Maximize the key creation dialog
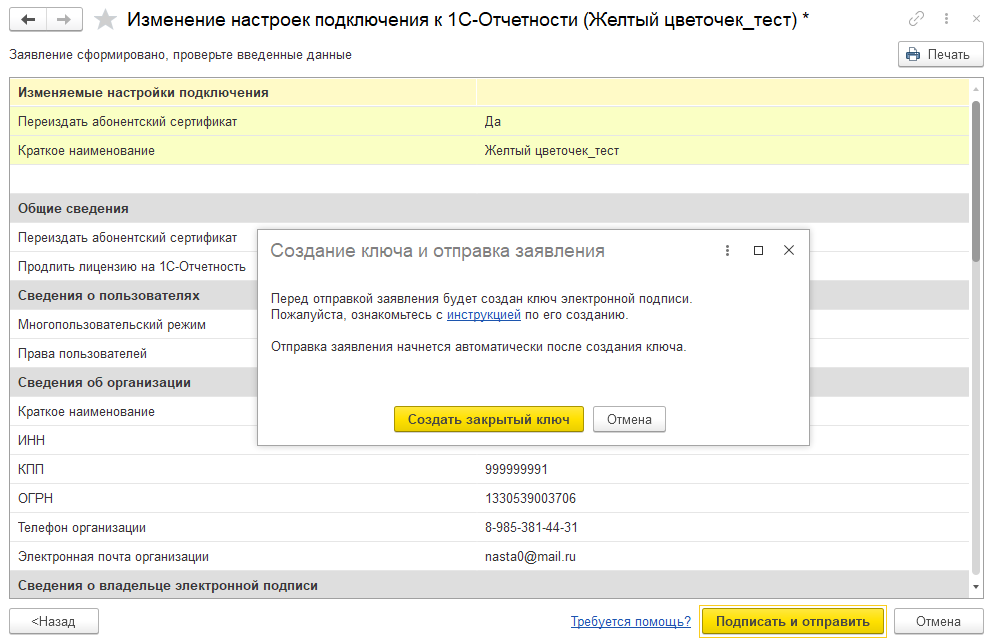 pos(758,251)
